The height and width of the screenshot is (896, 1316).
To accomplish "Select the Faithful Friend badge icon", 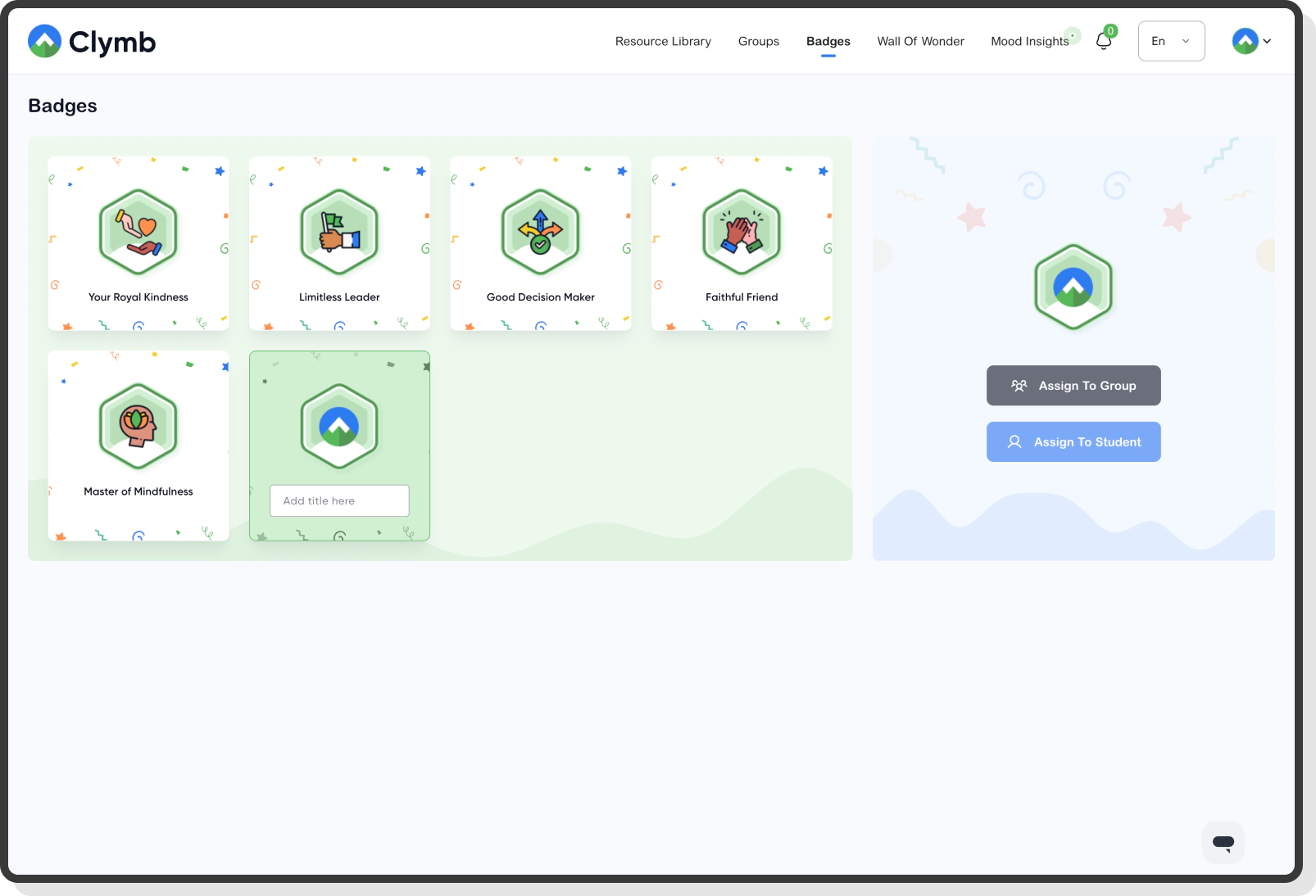I will [741, 232].
